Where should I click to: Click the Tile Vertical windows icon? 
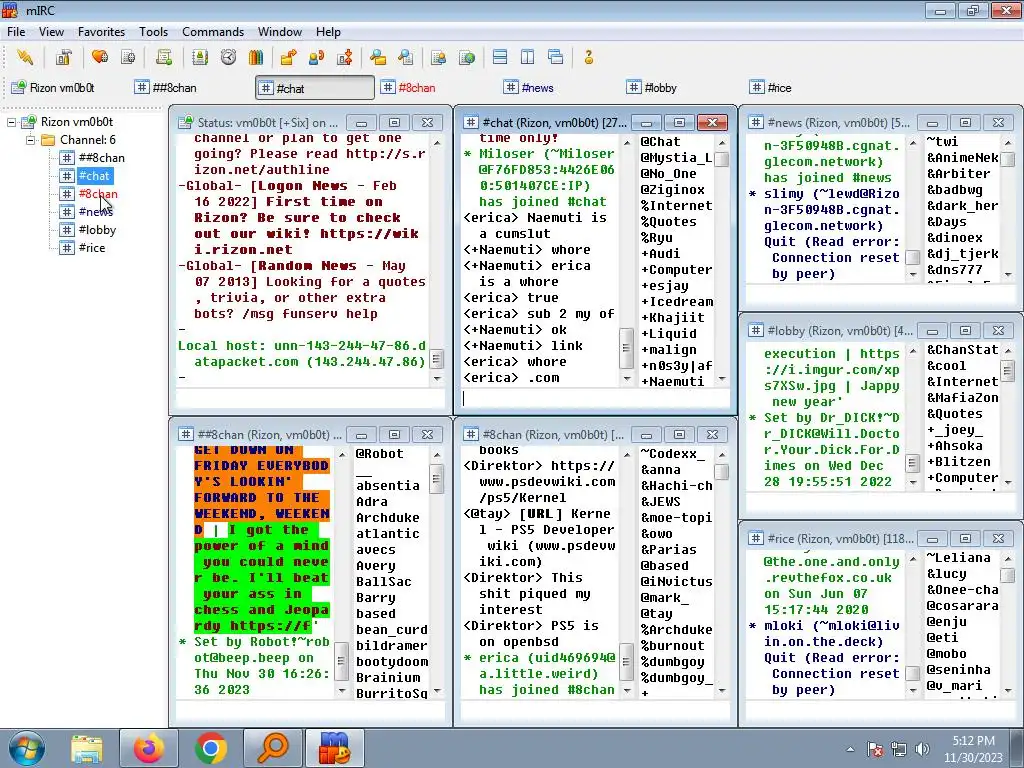pyautogui.click(x=528, y=57)
